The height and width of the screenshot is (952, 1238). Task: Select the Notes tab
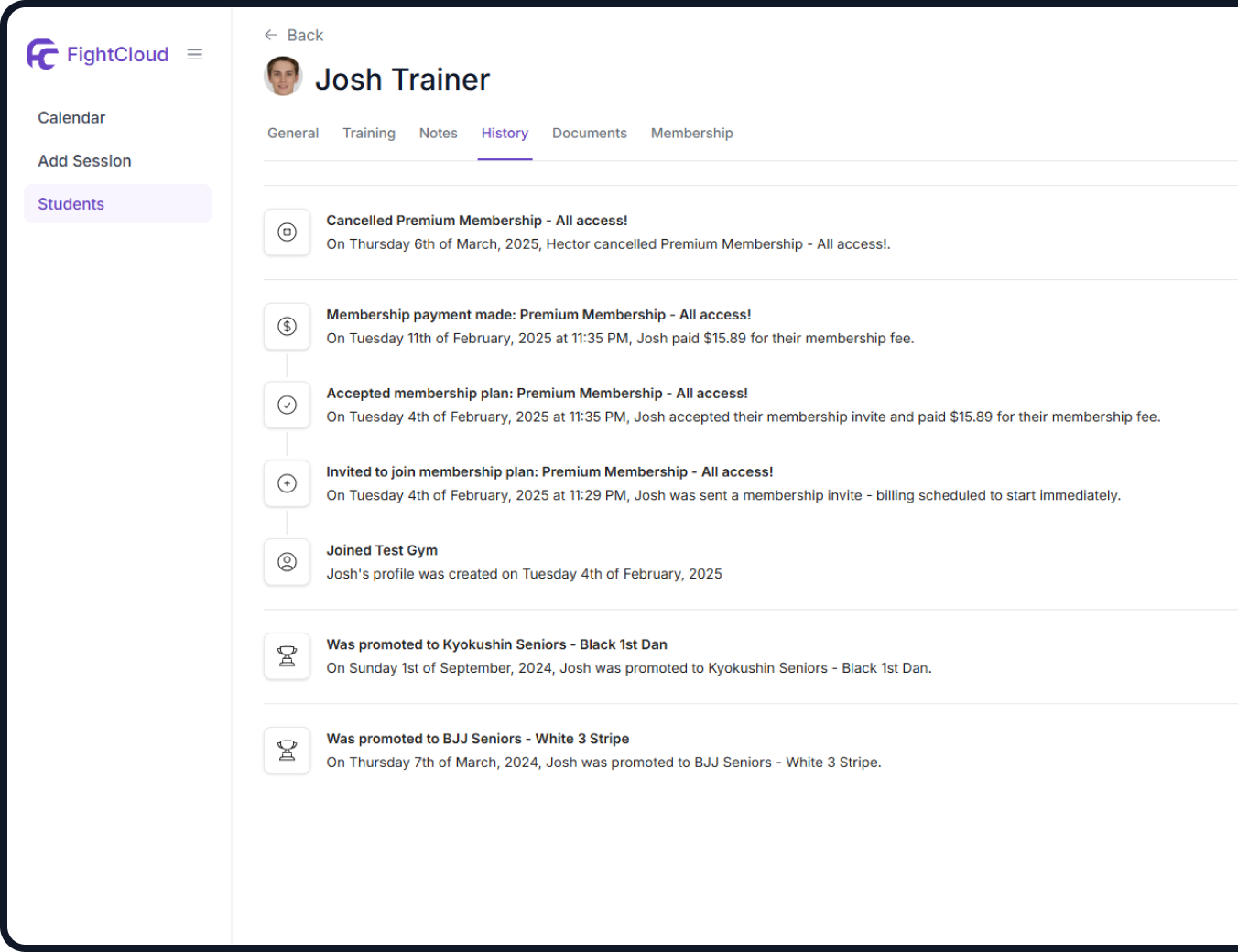[x=438, y=134]
